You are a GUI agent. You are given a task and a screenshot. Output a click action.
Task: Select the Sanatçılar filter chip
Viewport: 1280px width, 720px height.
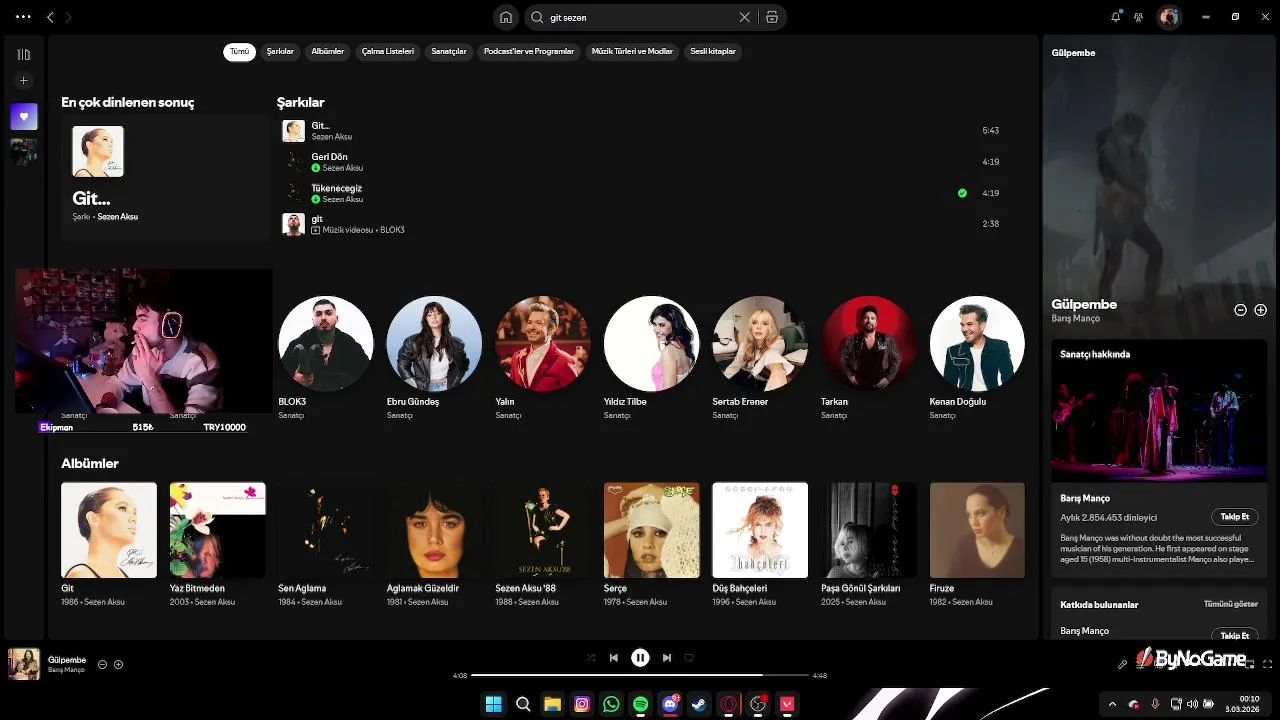[x=449, y=51]
